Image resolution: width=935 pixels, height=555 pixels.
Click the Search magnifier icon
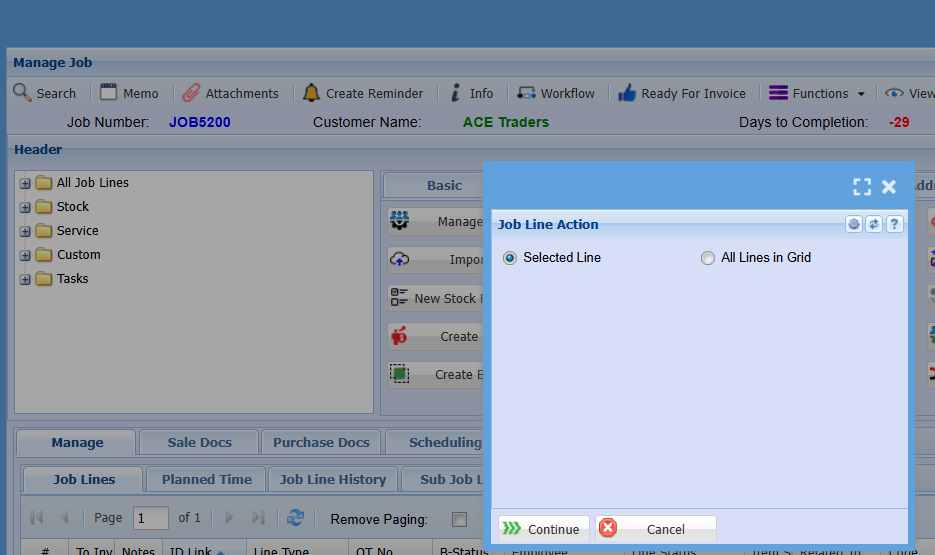click(22, 92)
